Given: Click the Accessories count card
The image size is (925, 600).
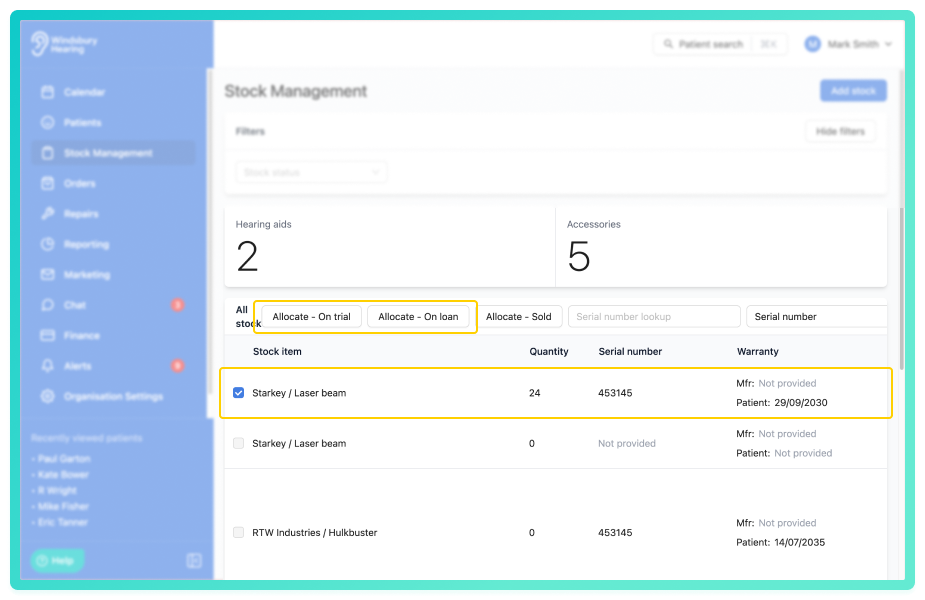Looking at the screenshot, I should pos(721,247).
